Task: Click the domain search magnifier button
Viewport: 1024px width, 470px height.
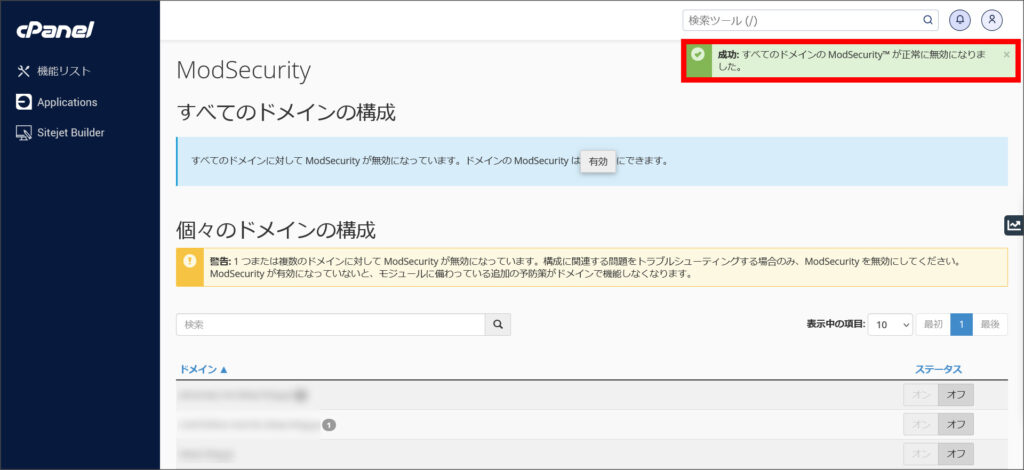Action: (x=498, y=324)
